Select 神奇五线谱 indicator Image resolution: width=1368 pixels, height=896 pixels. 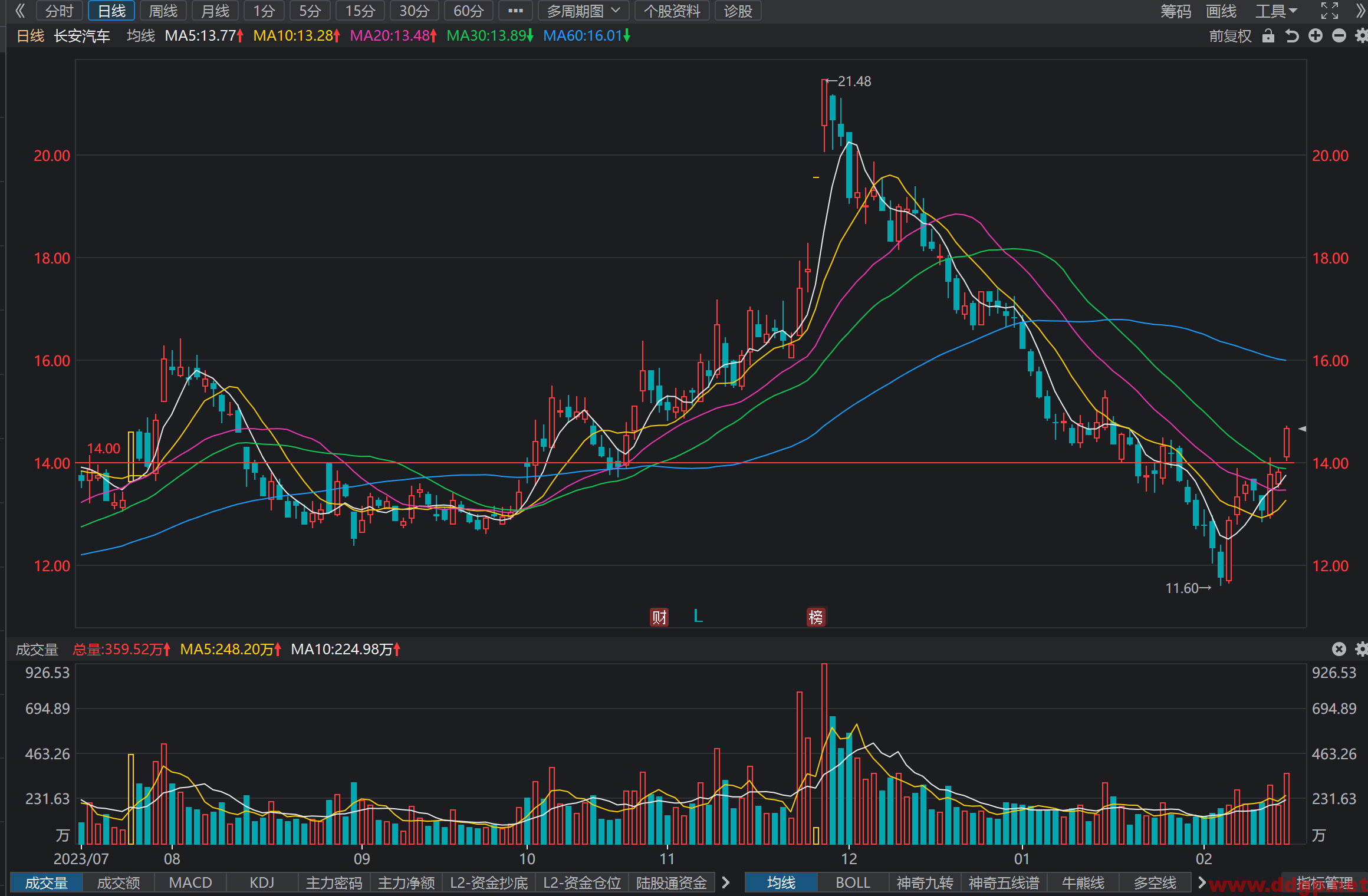tap(1004, 882)
